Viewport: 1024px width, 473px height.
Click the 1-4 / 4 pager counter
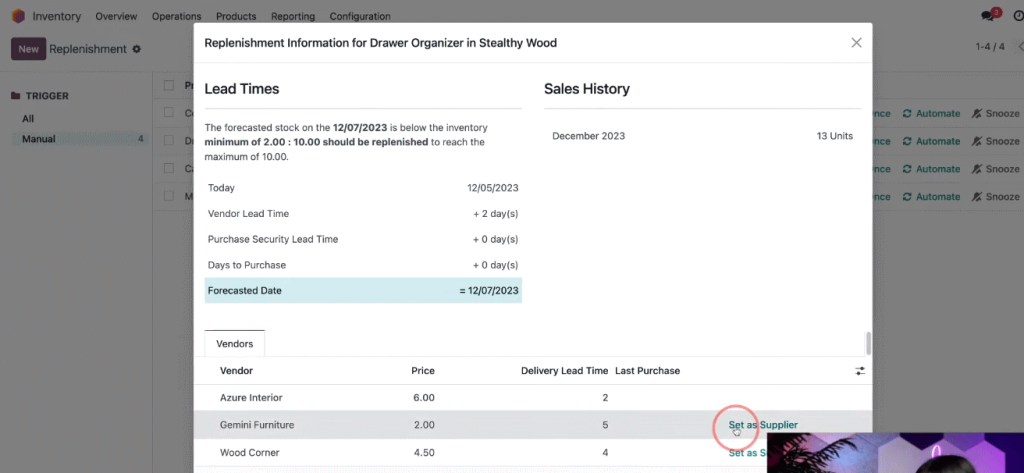tap(990, 46)
